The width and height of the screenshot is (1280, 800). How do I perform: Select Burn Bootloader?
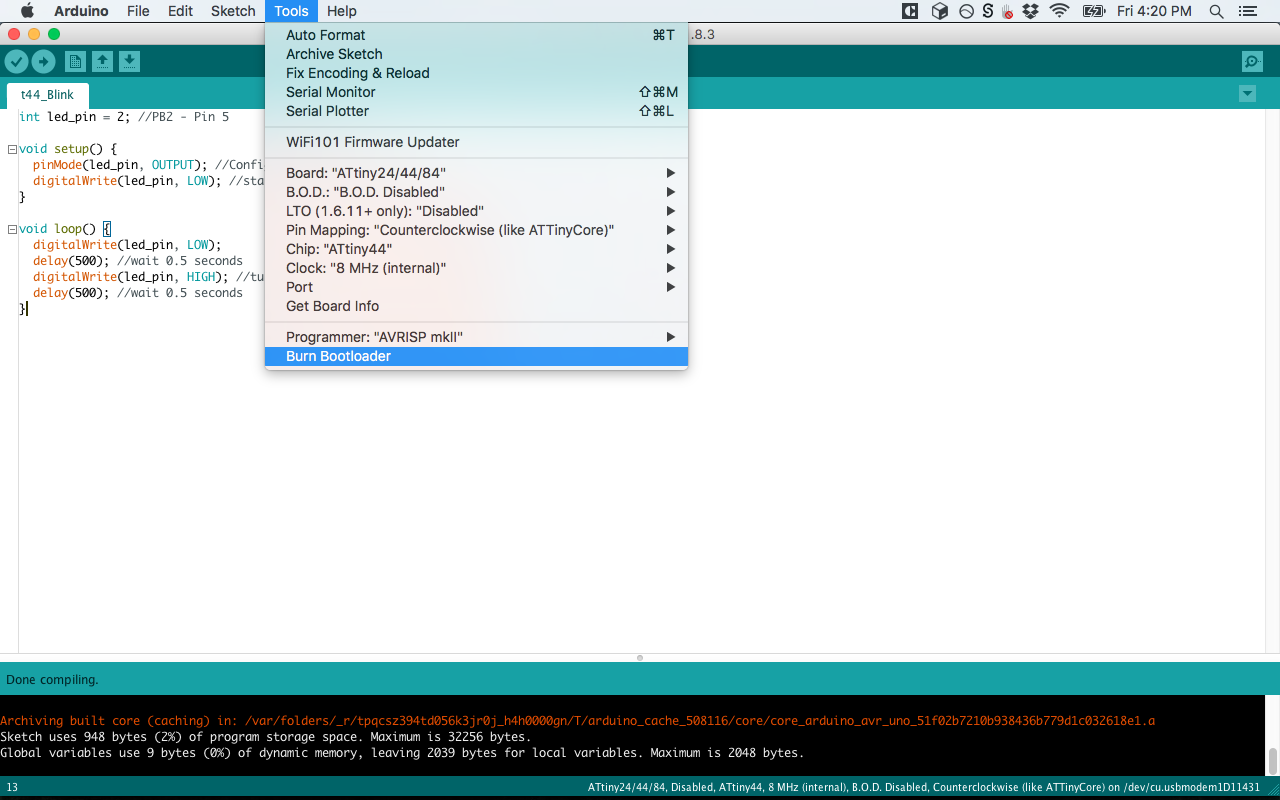pyautogui.click(x=476, y=356)
